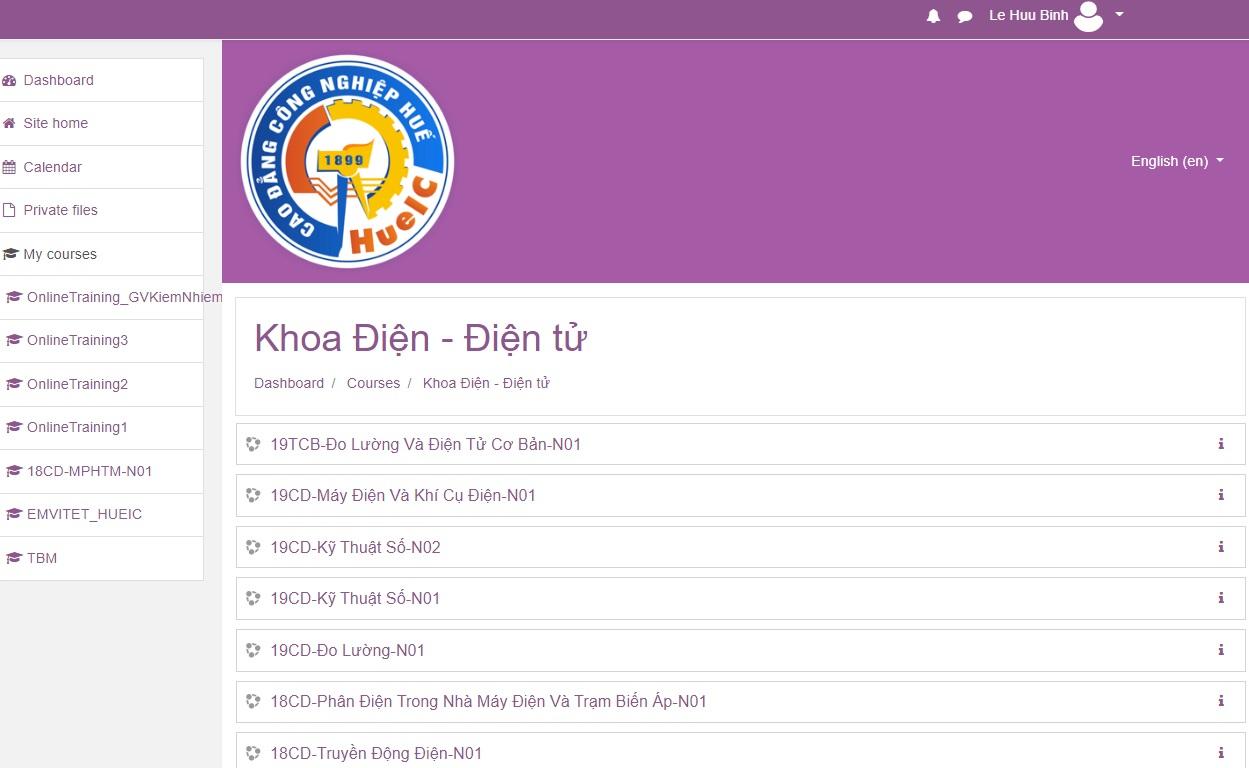Viewport: 1249px width, 768px height.
Task: Open the info toggle for 19CD-Đo Lường-N01
Action: point(1220,650)
